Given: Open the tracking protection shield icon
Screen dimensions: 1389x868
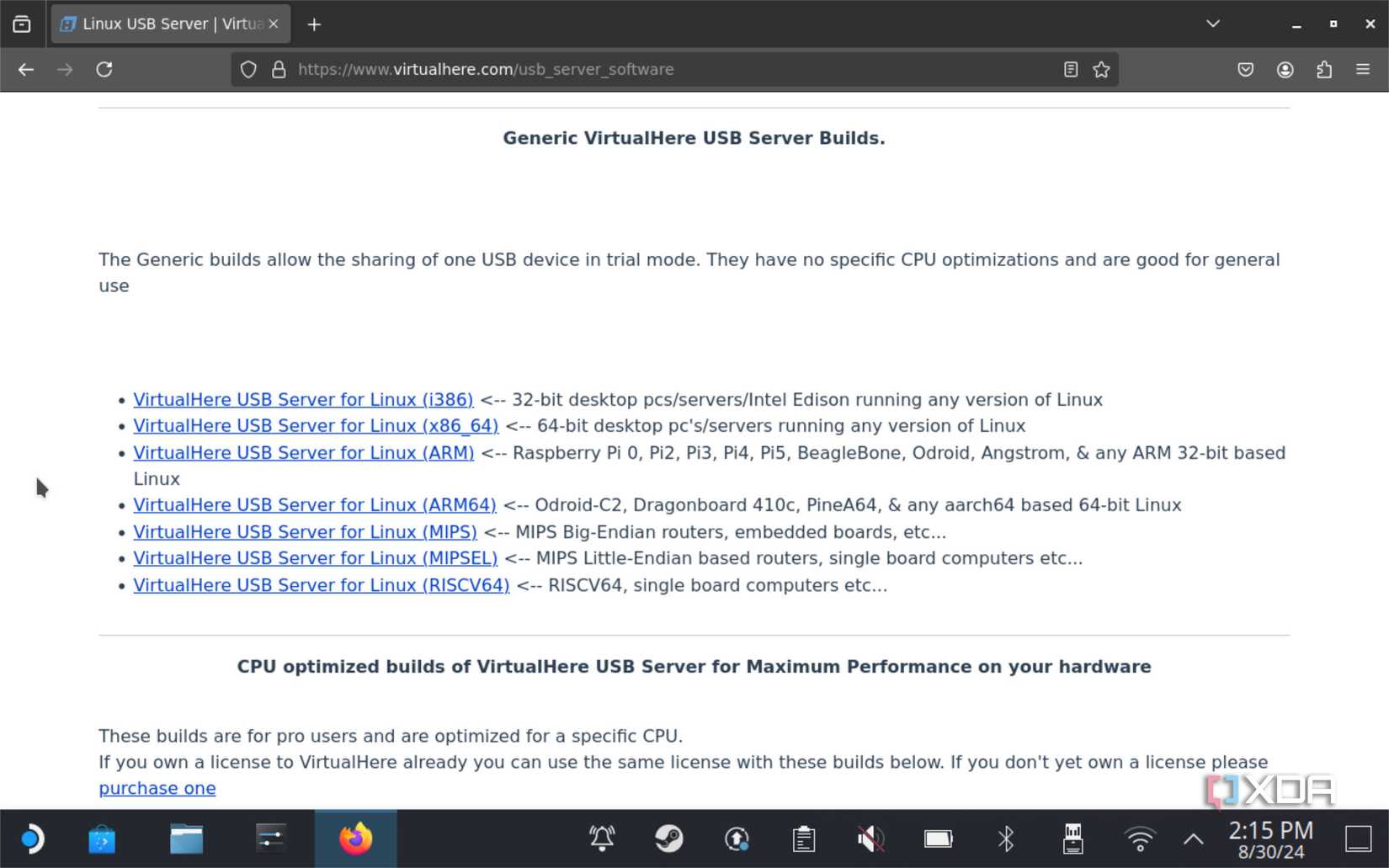Looking at the screenshot, I should coord(247,69).
